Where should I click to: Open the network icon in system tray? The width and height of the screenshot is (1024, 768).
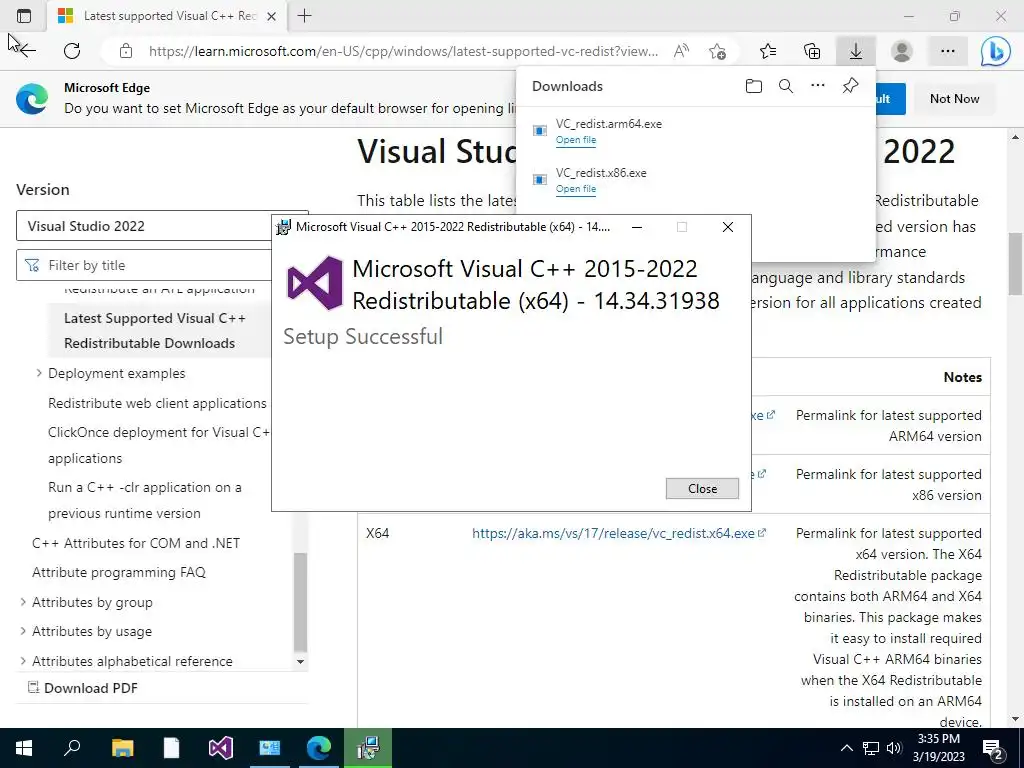(871, 748)
